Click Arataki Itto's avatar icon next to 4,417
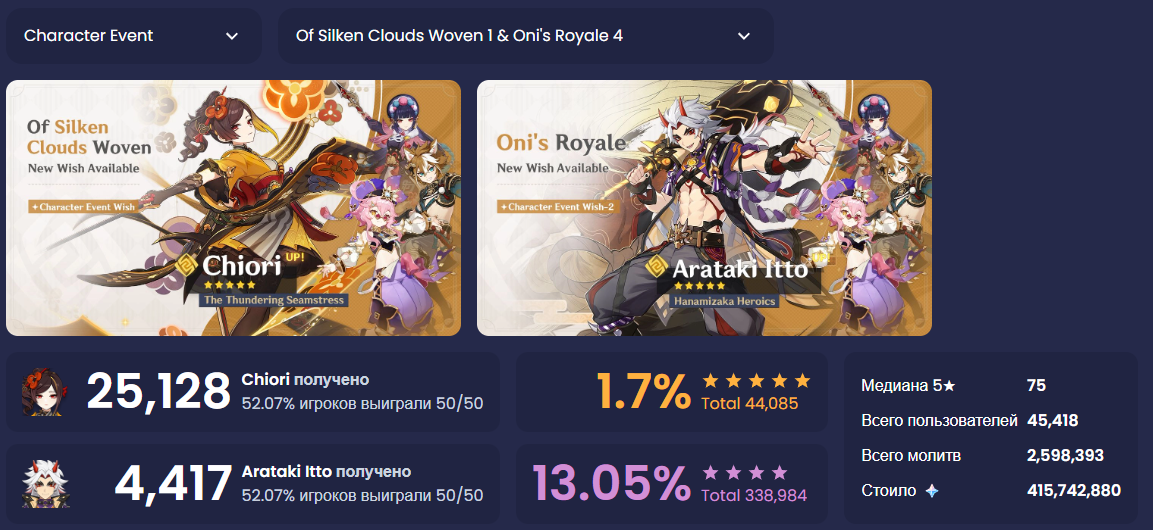Viewport: 1153px width, 530px height. [41, 484]
